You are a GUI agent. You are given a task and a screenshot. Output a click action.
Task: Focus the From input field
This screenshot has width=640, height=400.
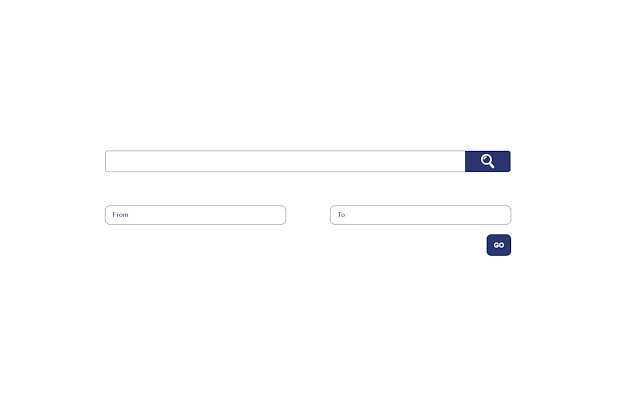[x=196, y=215]
